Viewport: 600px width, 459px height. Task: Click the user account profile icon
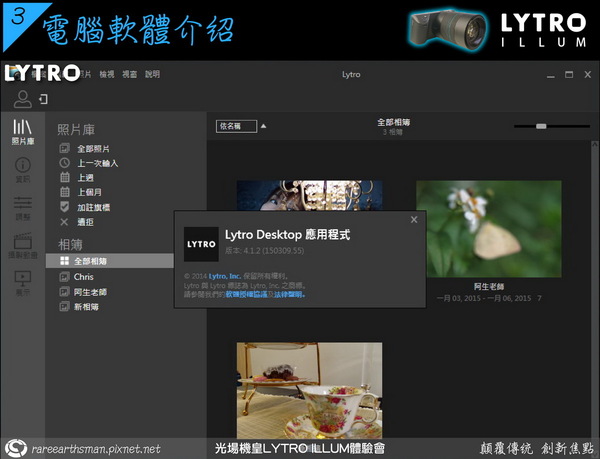pyautogui.click(x=20, y=98)
